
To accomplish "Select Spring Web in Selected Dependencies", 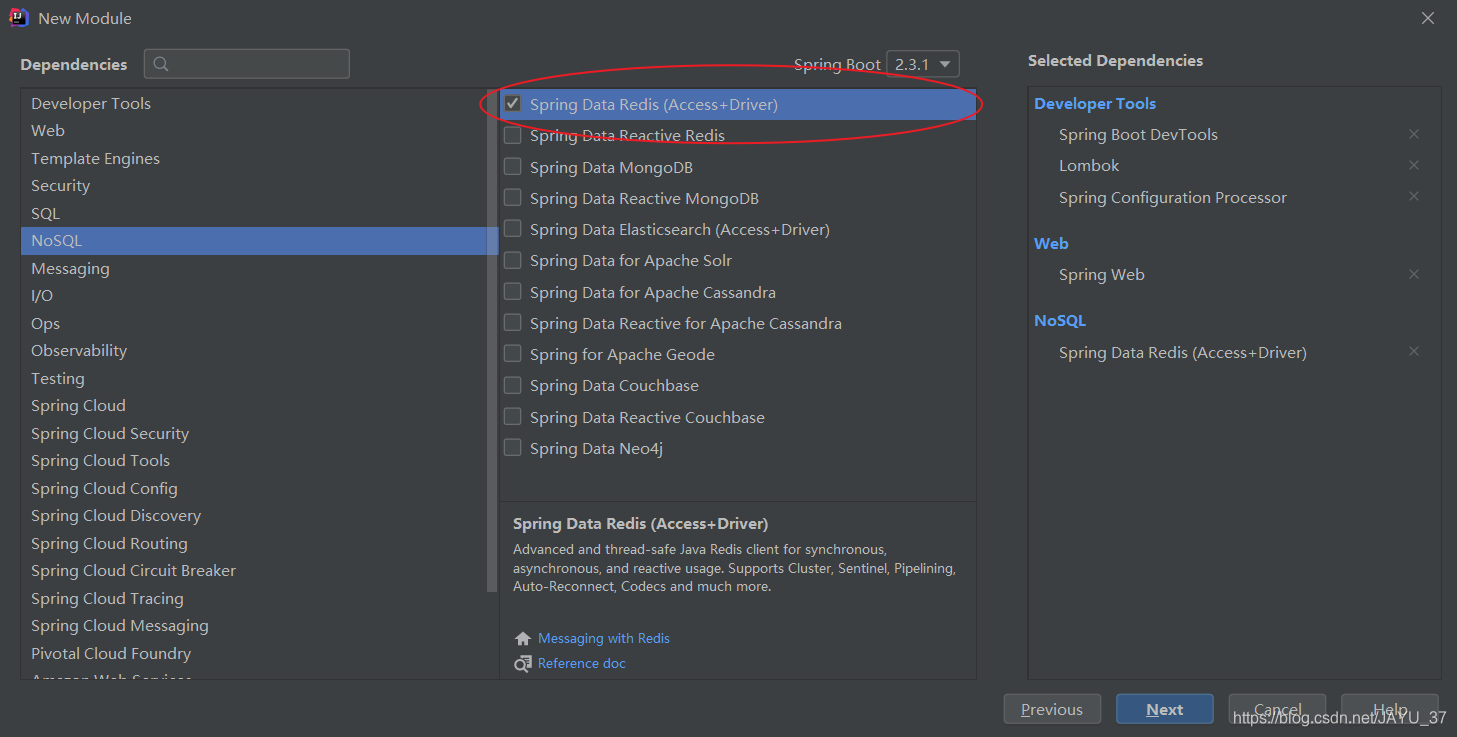I will tap(1102, 274).
